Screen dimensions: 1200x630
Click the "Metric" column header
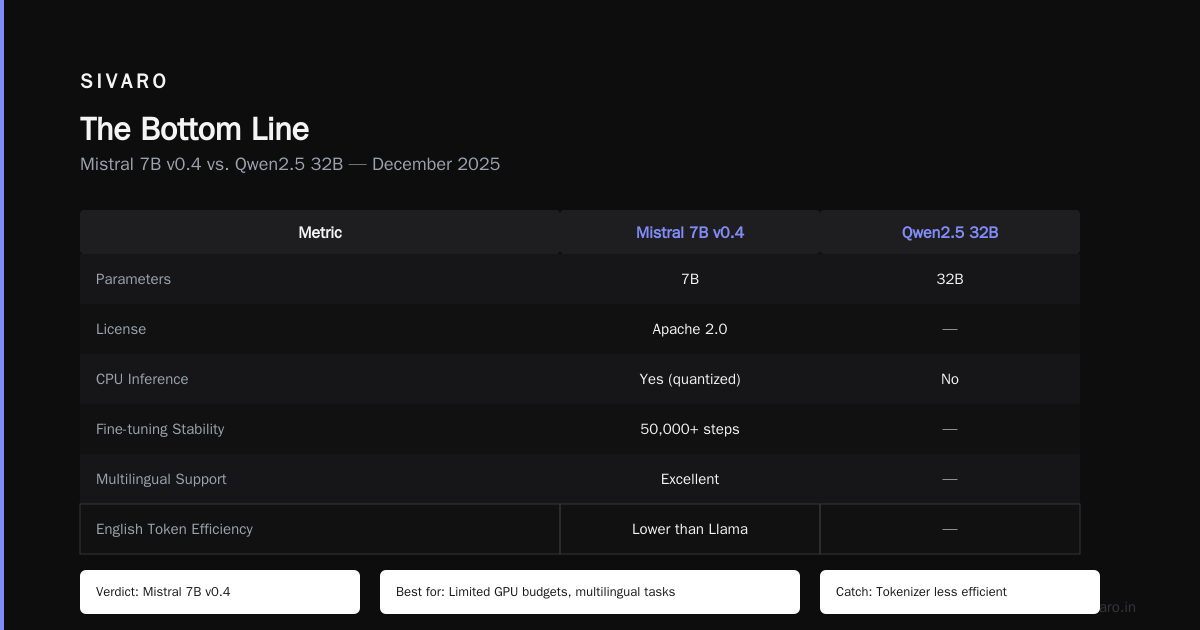(x=320, y=232)
